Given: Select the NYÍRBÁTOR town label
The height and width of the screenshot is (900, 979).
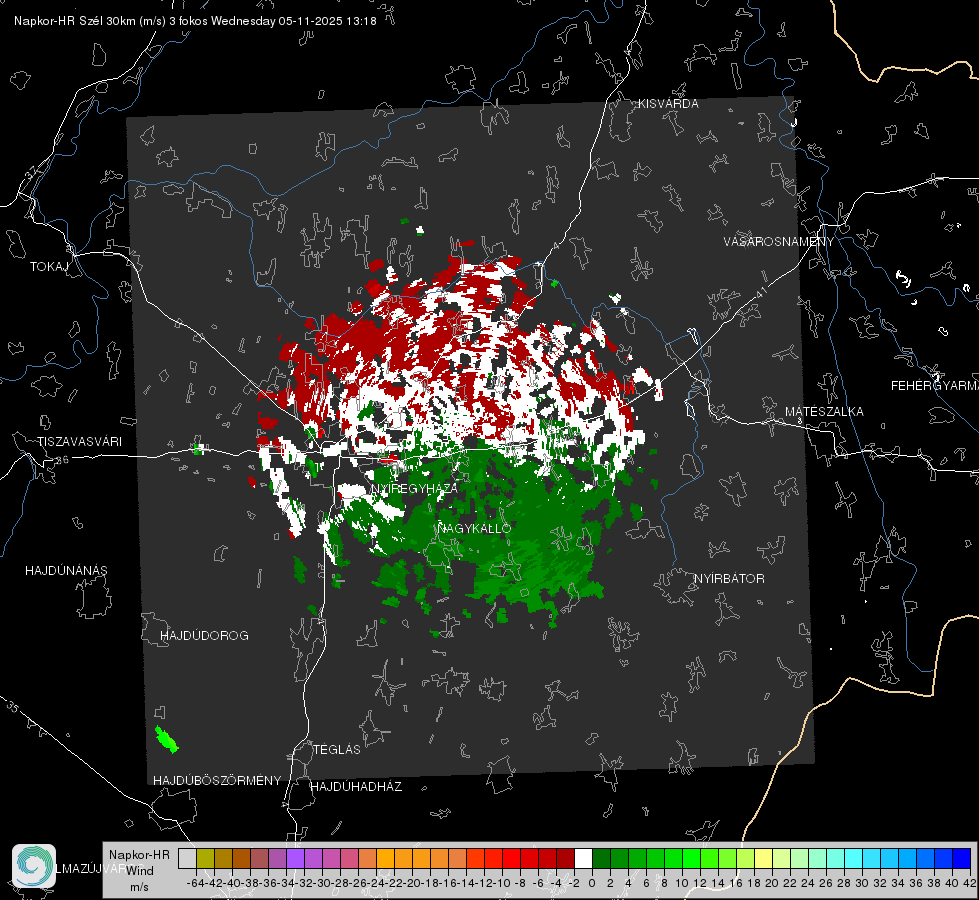Looking at the screenshot, I should (729, 579).
